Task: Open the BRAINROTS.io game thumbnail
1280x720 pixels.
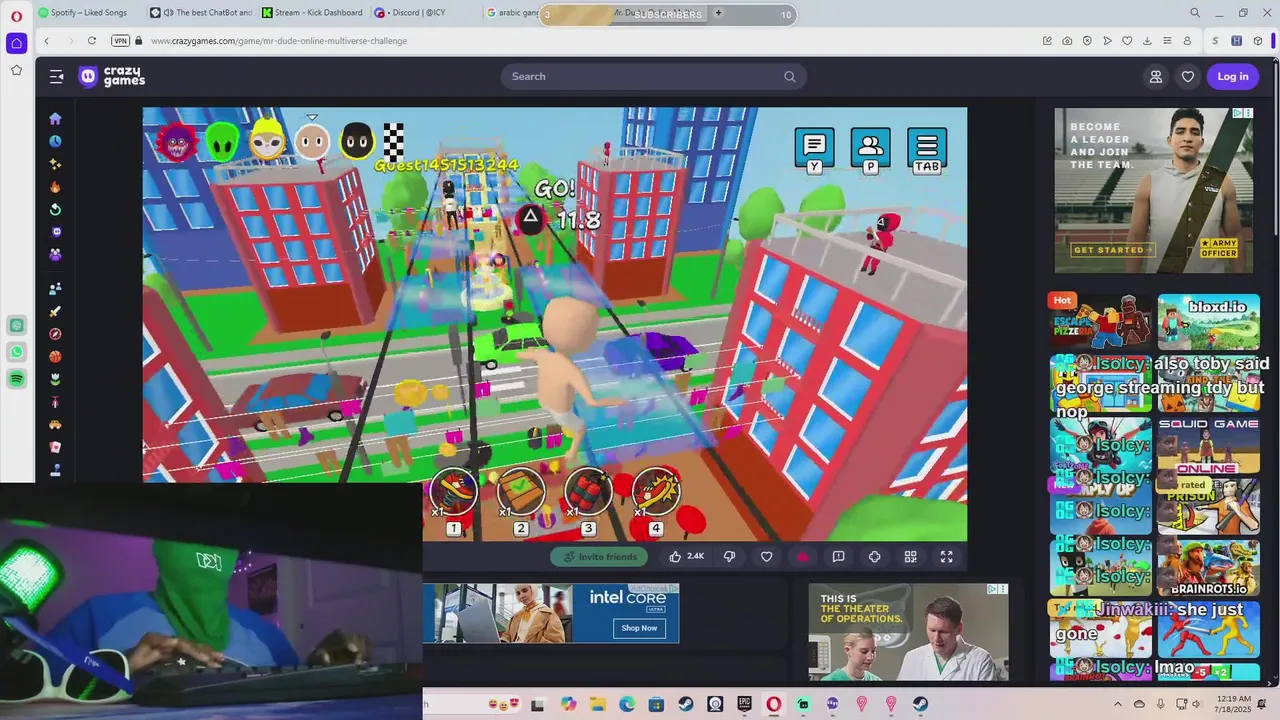Action: click(x=1208, y=568)
